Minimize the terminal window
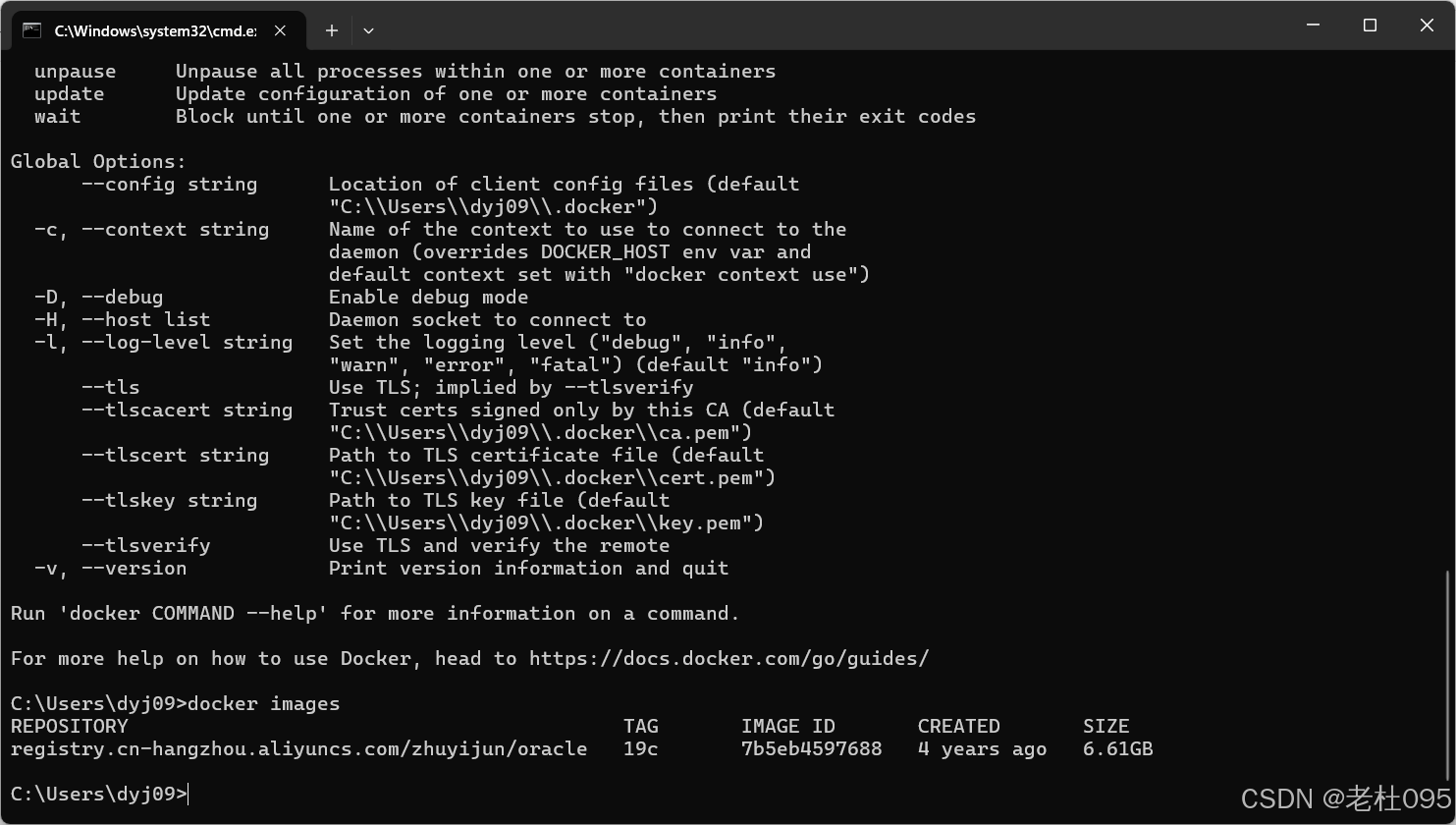 click(x=1314, y=26)
